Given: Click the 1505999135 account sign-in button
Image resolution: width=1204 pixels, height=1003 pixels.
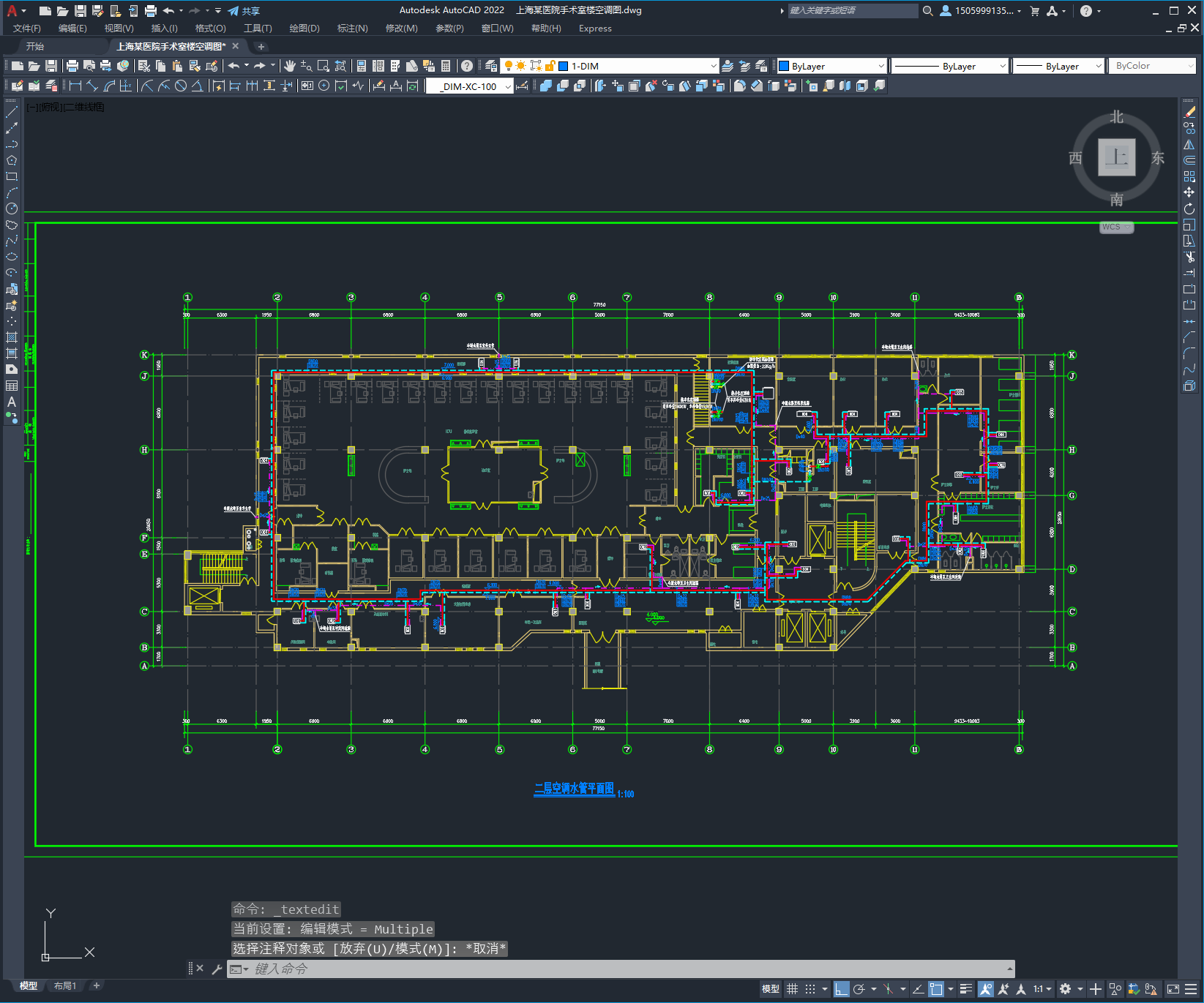Looking at the screenshot, I should pos(981,11).
